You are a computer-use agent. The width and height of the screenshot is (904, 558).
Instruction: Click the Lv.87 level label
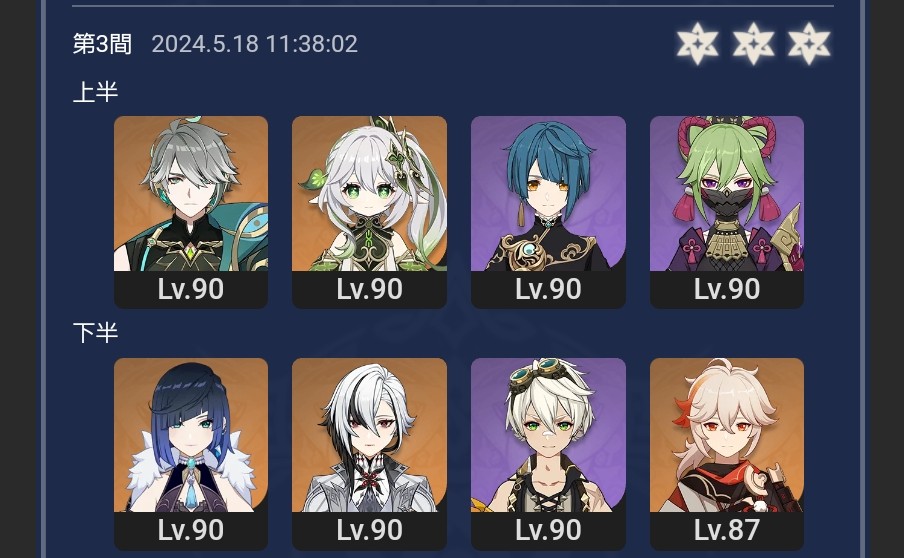click(x=727, y=530)
